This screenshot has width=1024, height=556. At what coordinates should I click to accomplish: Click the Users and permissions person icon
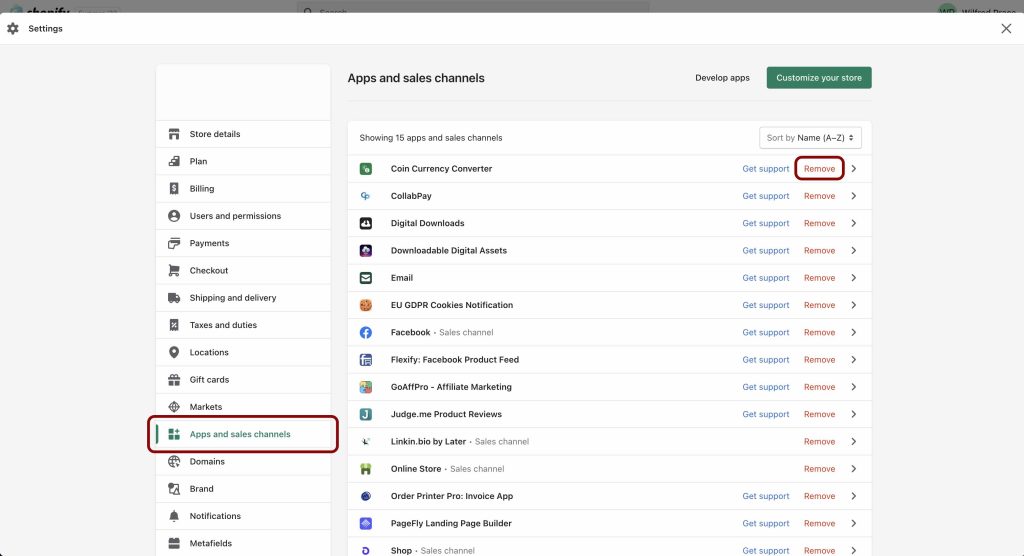pyautogui.click(x=174, y=216)
